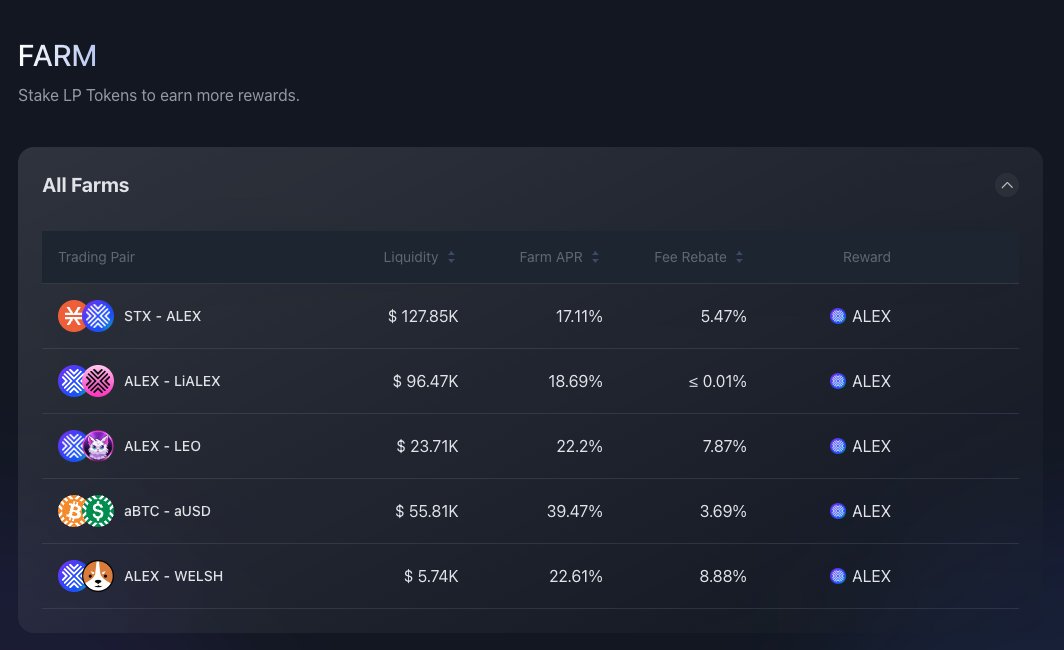Select the ALEX - LEO trading pair
The width and height of the screenshot is (1064, 650).
(x=162, y=446)
